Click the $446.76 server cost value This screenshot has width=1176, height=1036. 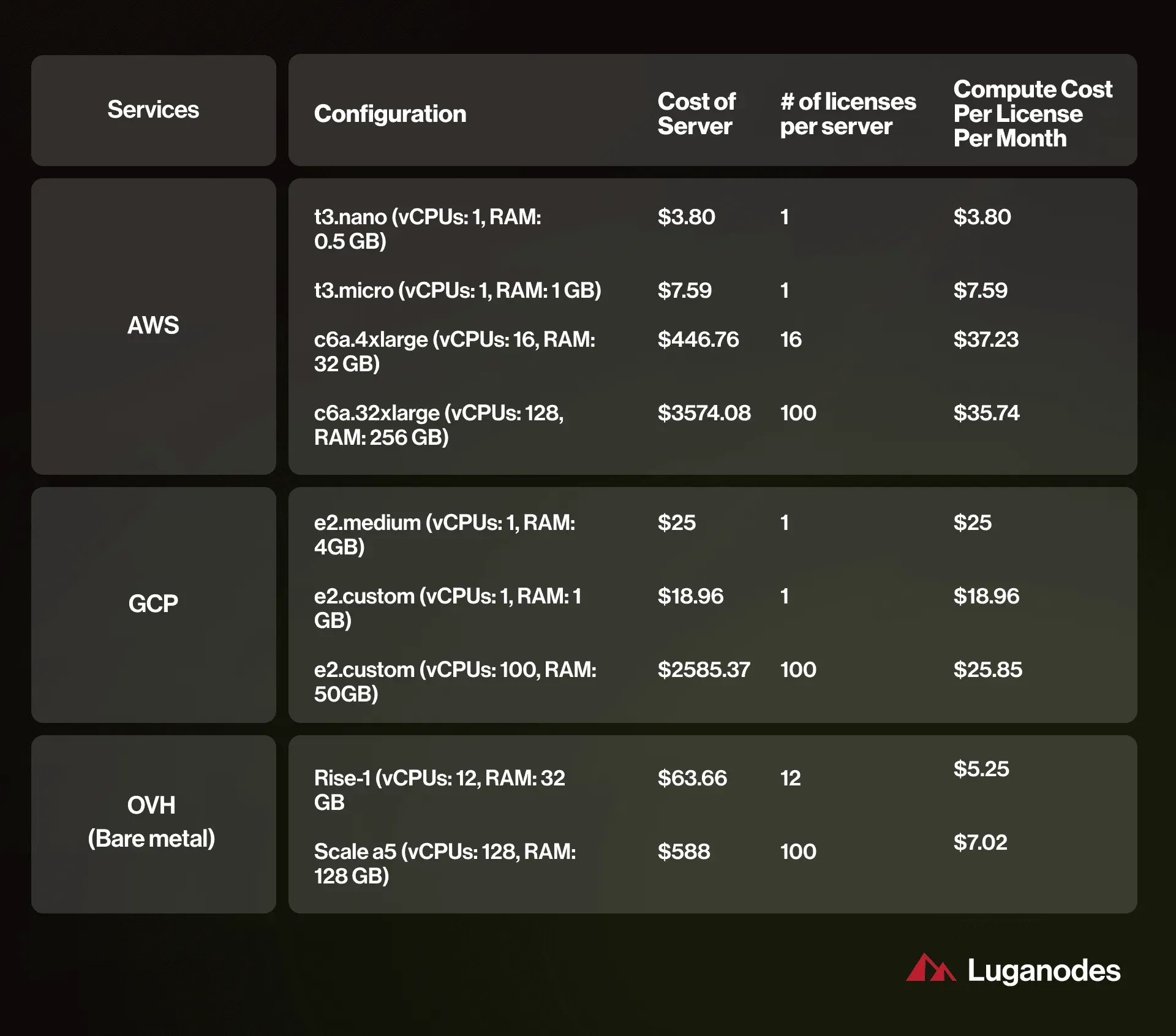click(698, 339)
